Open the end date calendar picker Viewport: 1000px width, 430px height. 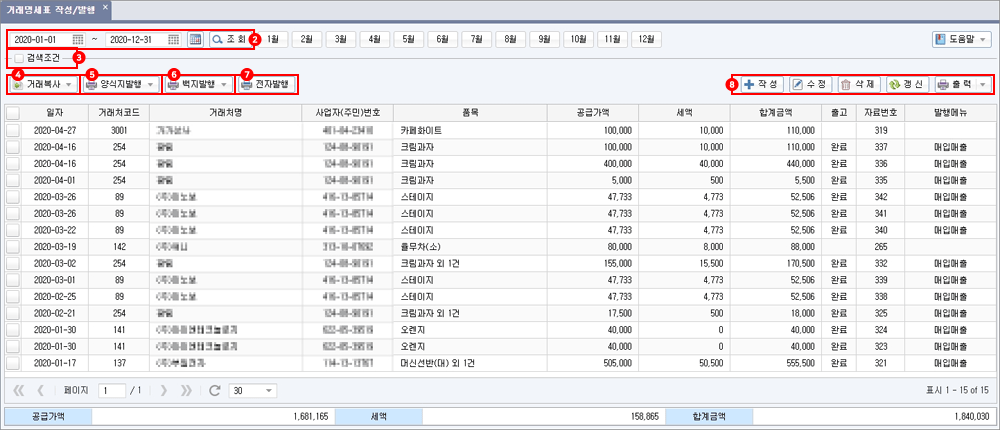pos(173,40)
